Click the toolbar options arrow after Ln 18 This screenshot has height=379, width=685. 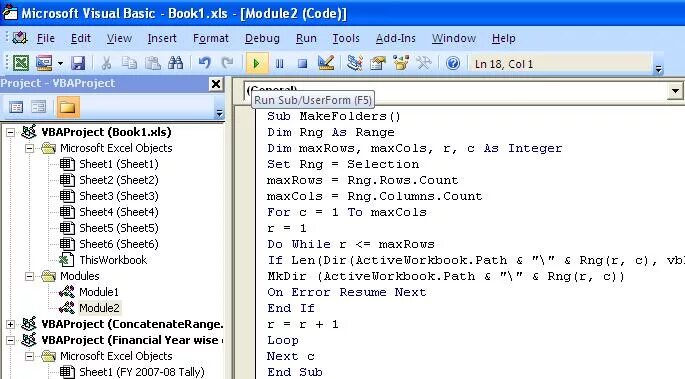658,69
